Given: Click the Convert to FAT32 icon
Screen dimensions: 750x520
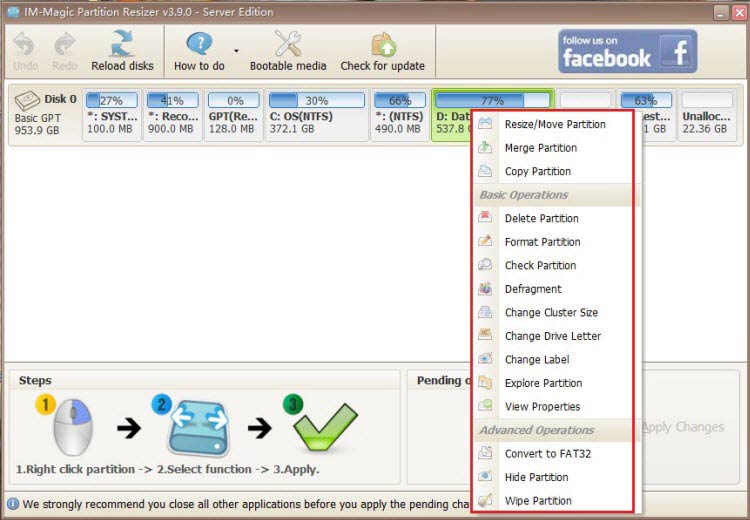Looking at the screenshot, I should point(485,453).
